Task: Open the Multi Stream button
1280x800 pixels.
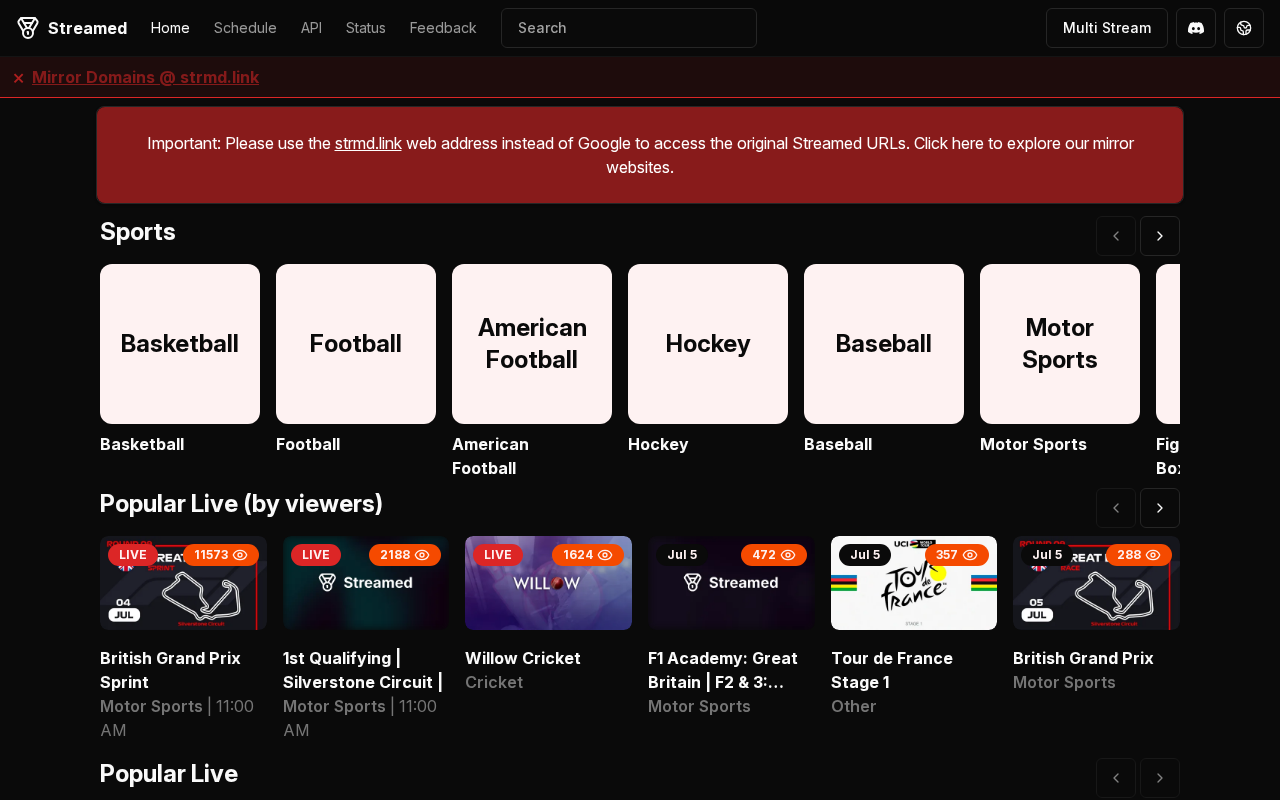Action: click(x=1107, y=28)
